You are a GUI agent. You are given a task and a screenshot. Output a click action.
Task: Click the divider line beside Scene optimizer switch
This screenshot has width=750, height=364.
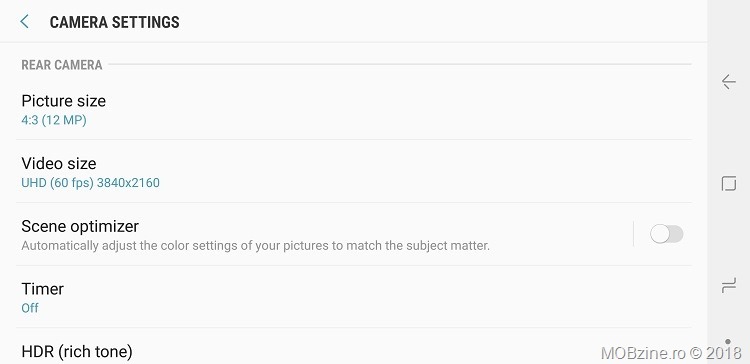pos(633,234)
